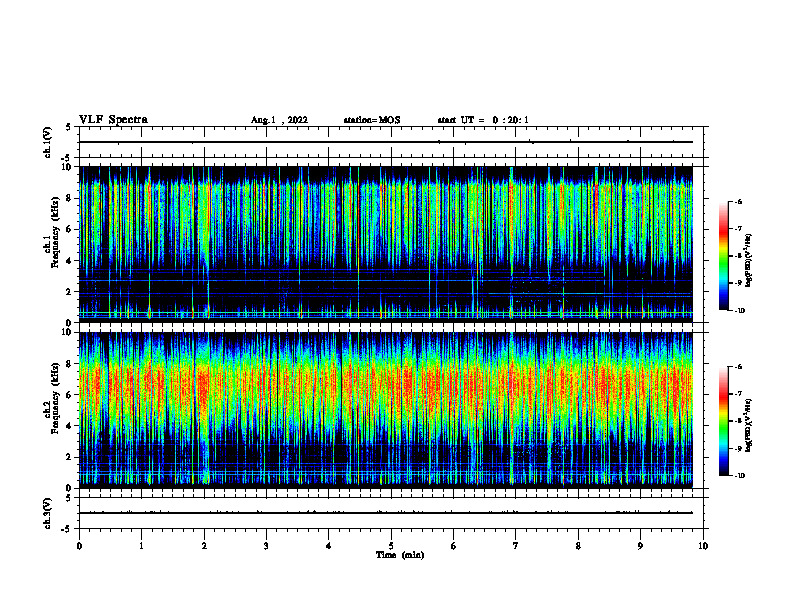Click the "3" tick on the time axis

(x=266, y=546)
